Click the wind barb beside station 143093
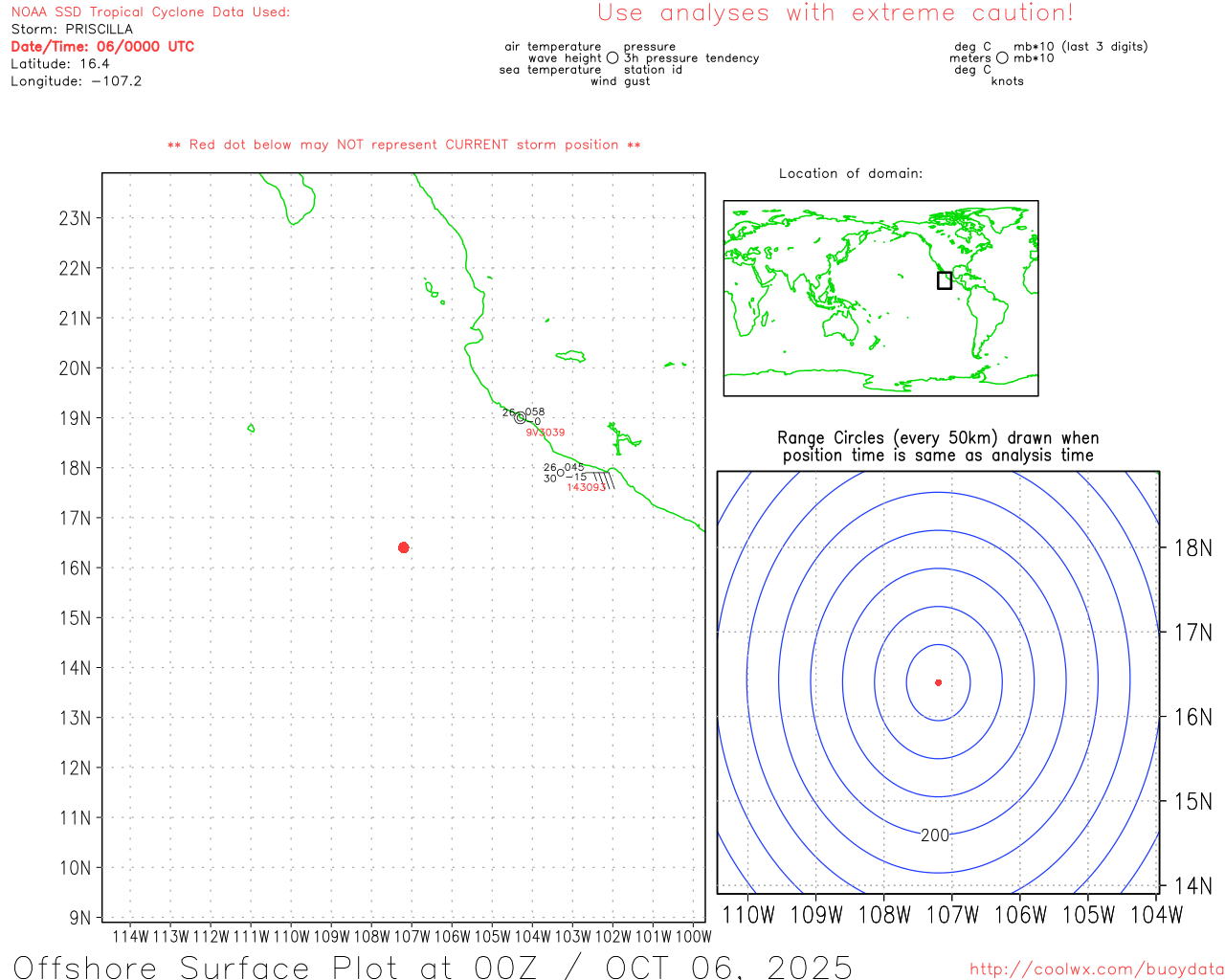This screenshot has width=1225, height=980. tap(600, 479)
